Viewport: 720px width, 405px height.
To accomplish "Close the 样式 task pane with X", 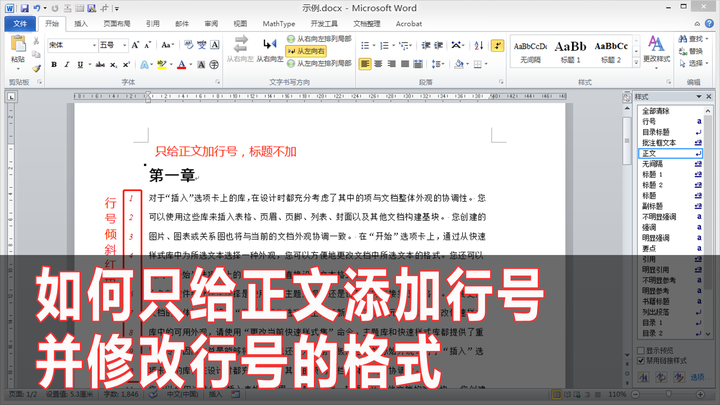I will tap(709, 96).
